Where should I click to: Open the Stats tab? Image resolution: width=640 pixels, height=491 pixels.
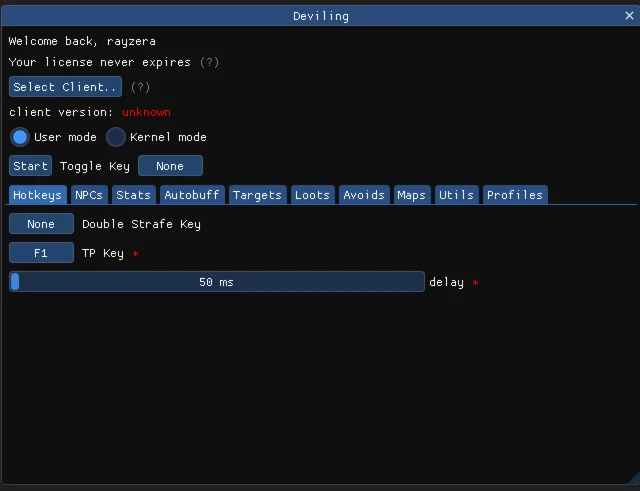click(x=133, y=195)
